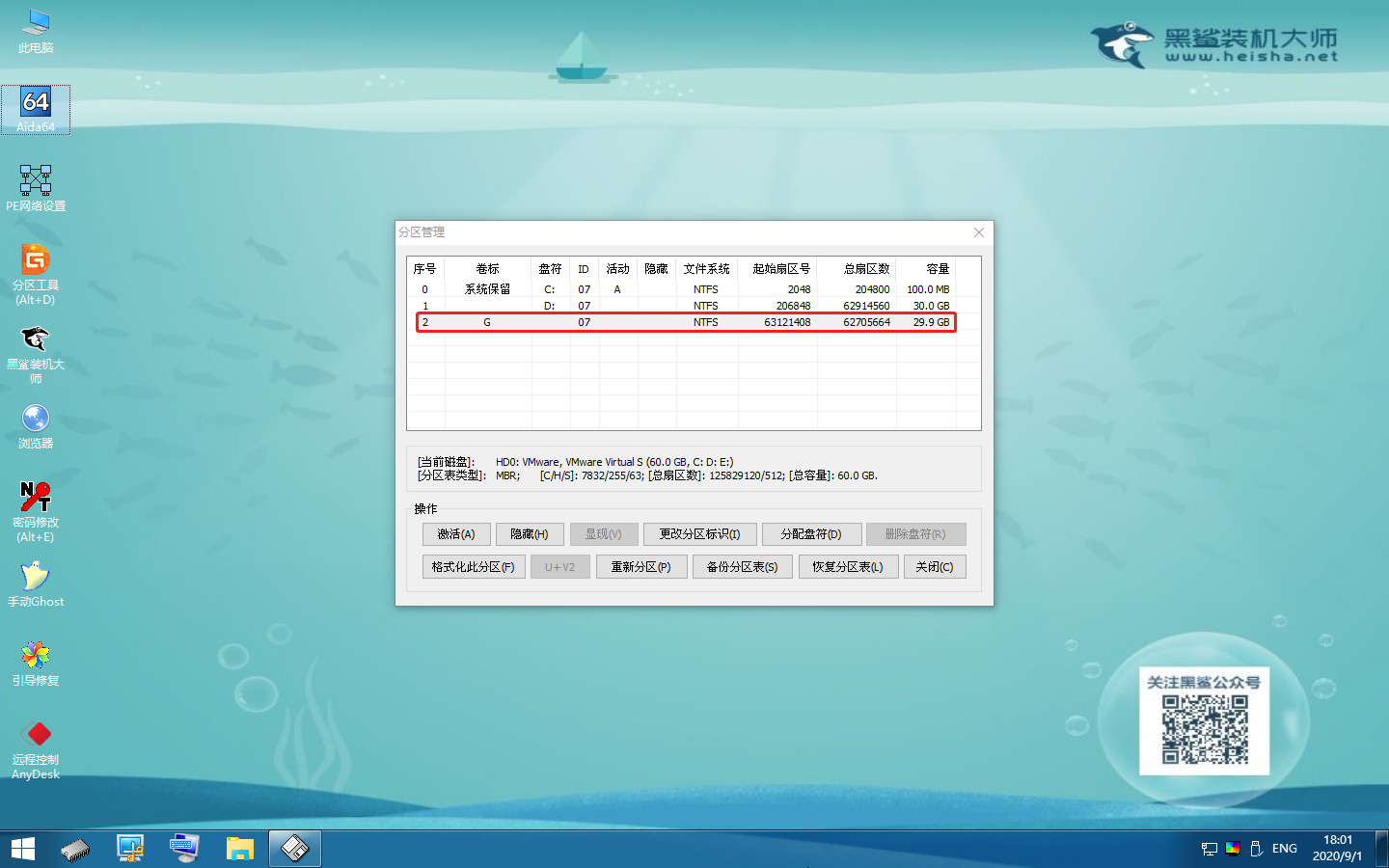Open the Windows Start menu
Viewport: 1389px width, 868px height.
coord(21,849)
